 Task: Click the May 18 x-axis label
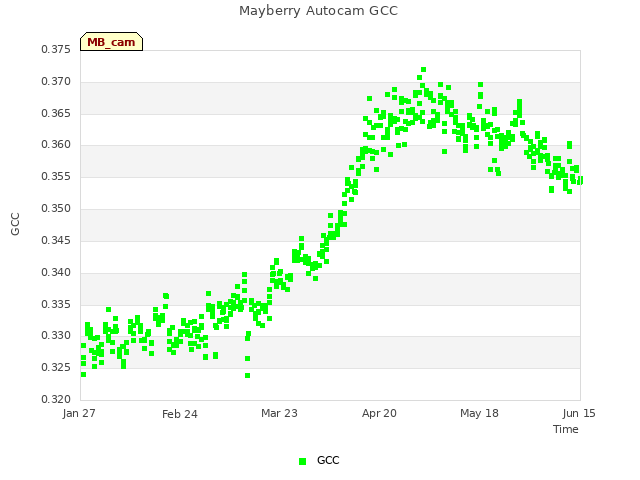click(479, 413)
